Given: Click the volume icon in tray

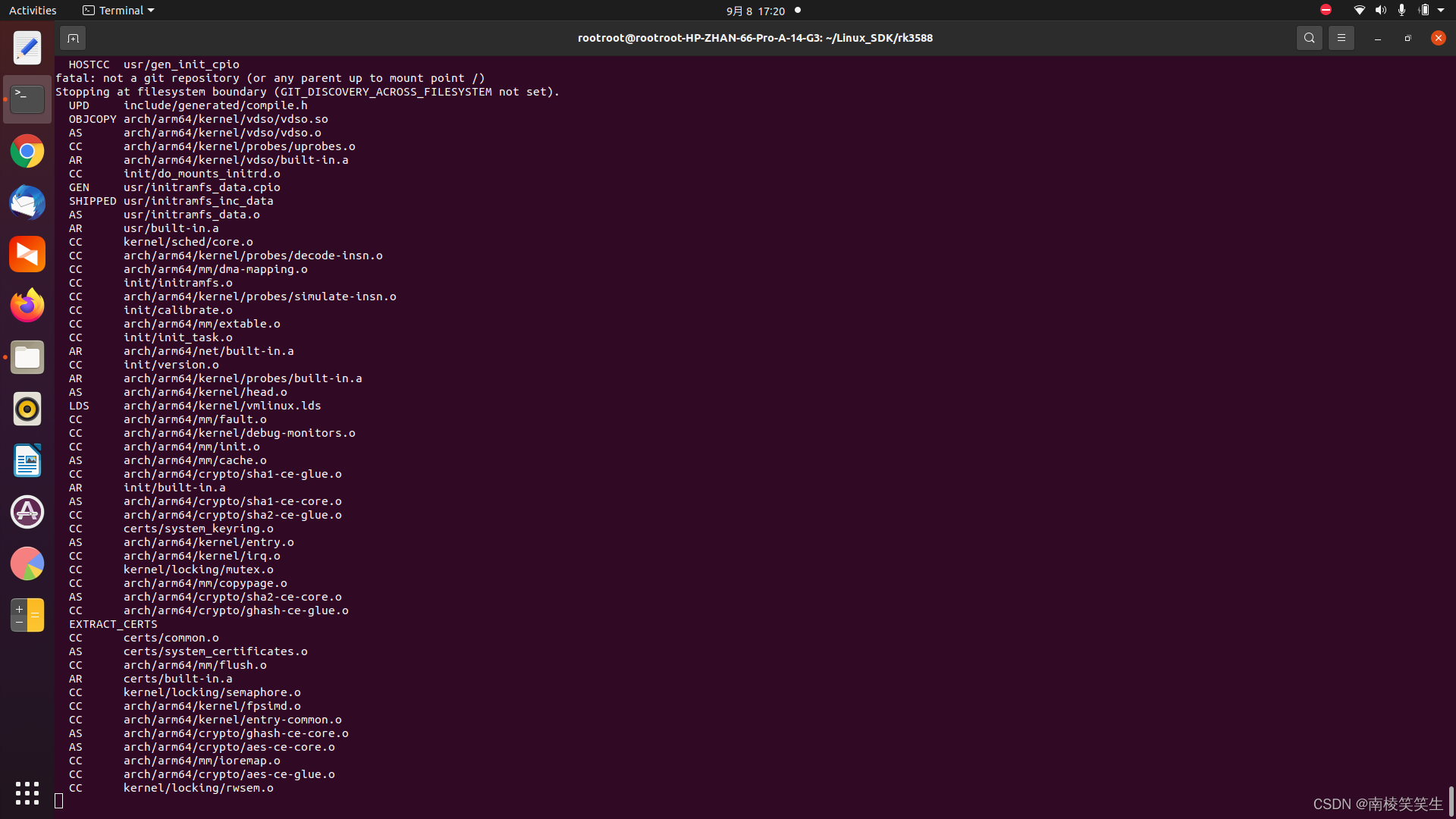Looking at the screenshot, I should coord(1380,11).
